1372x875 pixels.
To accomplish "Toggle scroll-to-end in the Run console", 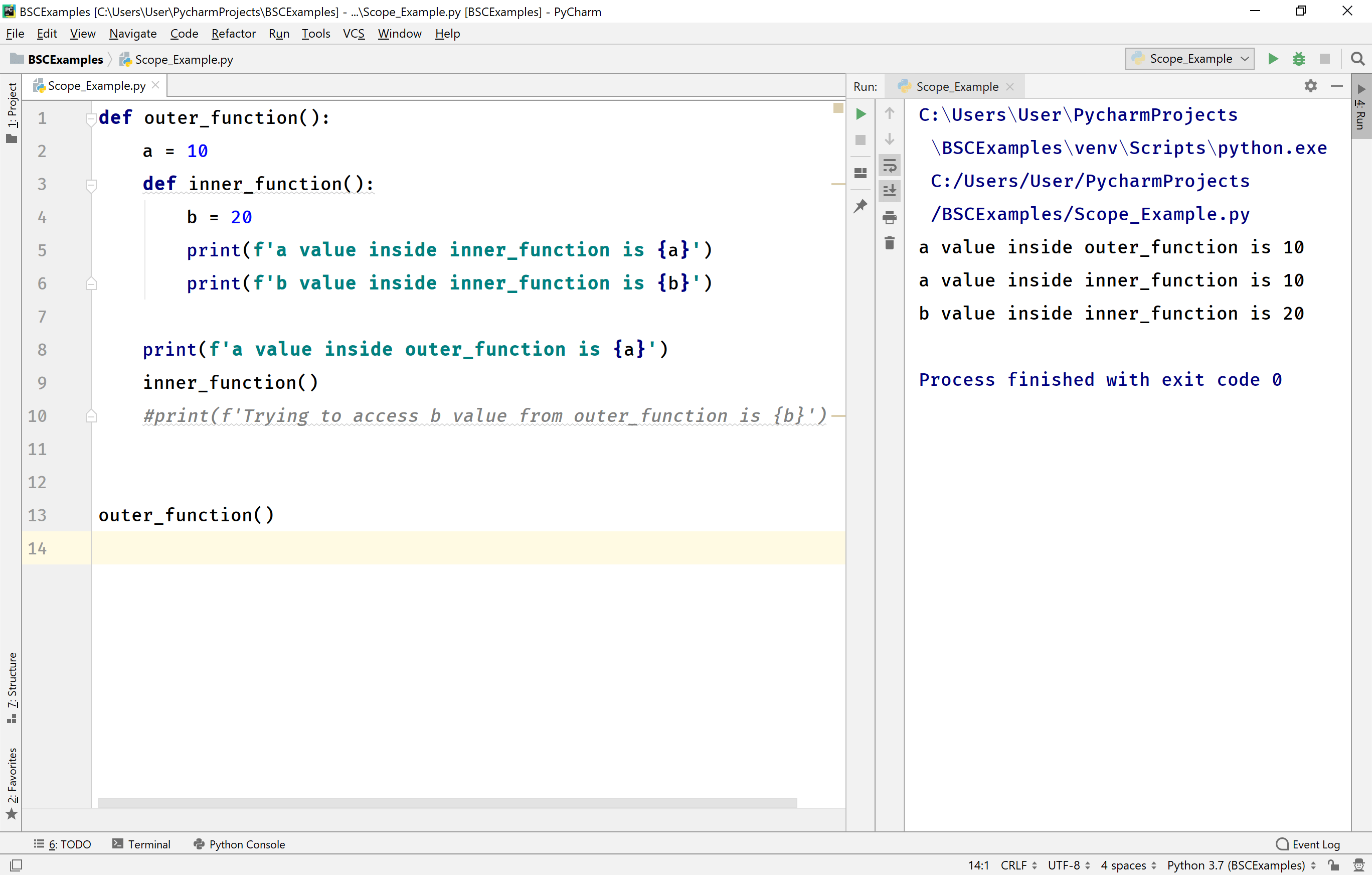I will pyautogui.click(x=890, y=191).
